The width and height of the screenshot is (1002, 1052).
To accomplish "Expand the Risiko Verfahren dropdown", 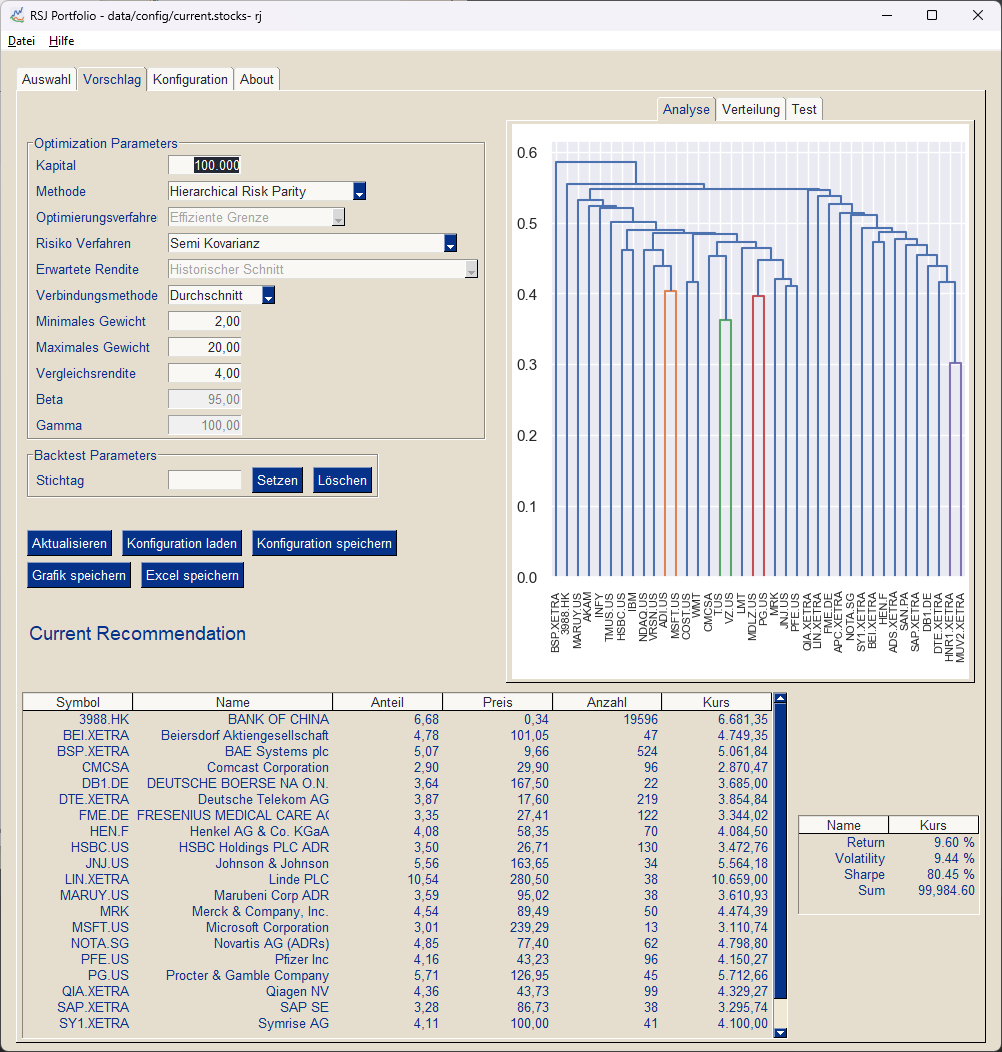I will pos(450,244).
